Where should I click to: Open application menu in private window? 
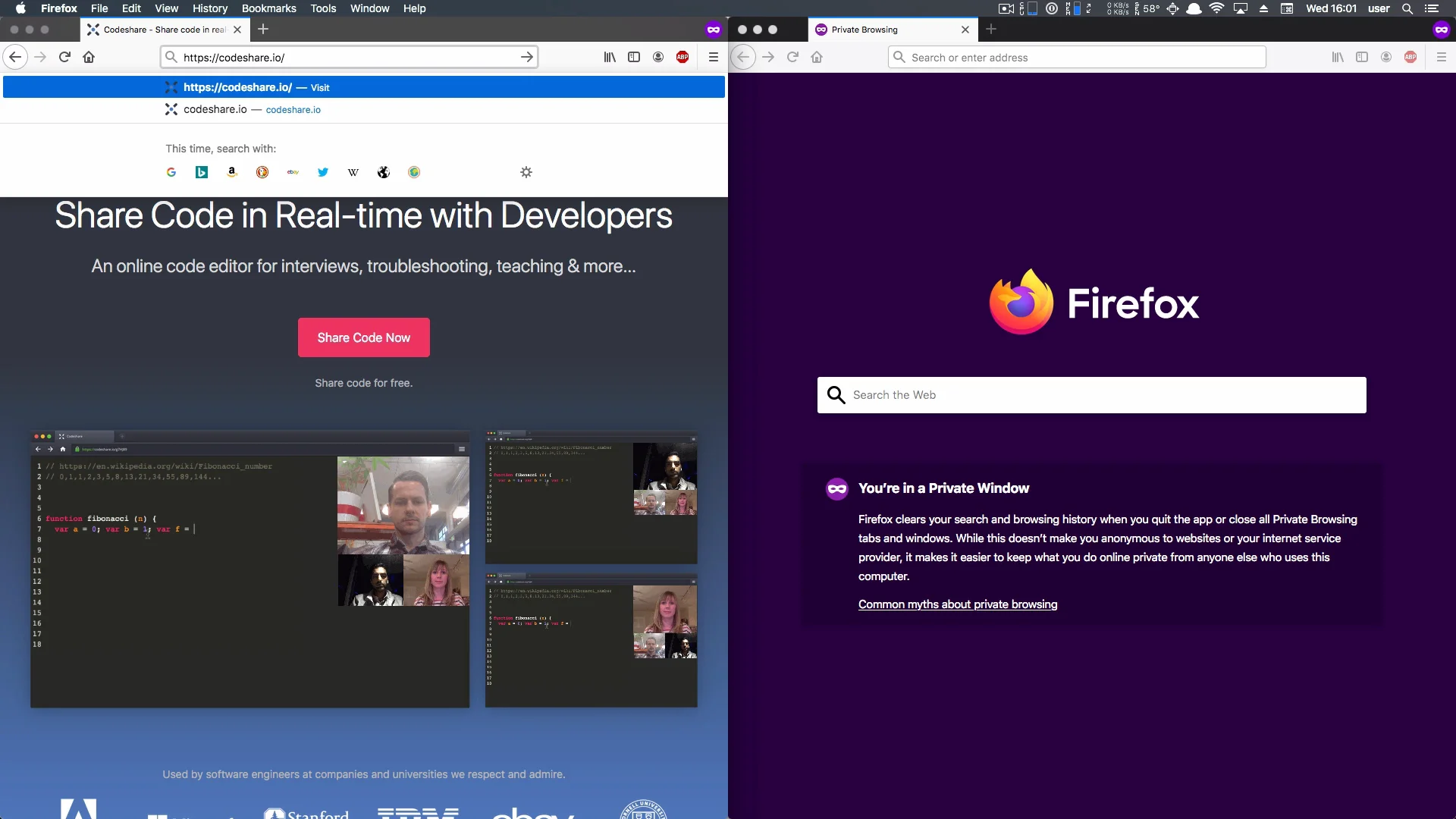[x=1441, y=57]
